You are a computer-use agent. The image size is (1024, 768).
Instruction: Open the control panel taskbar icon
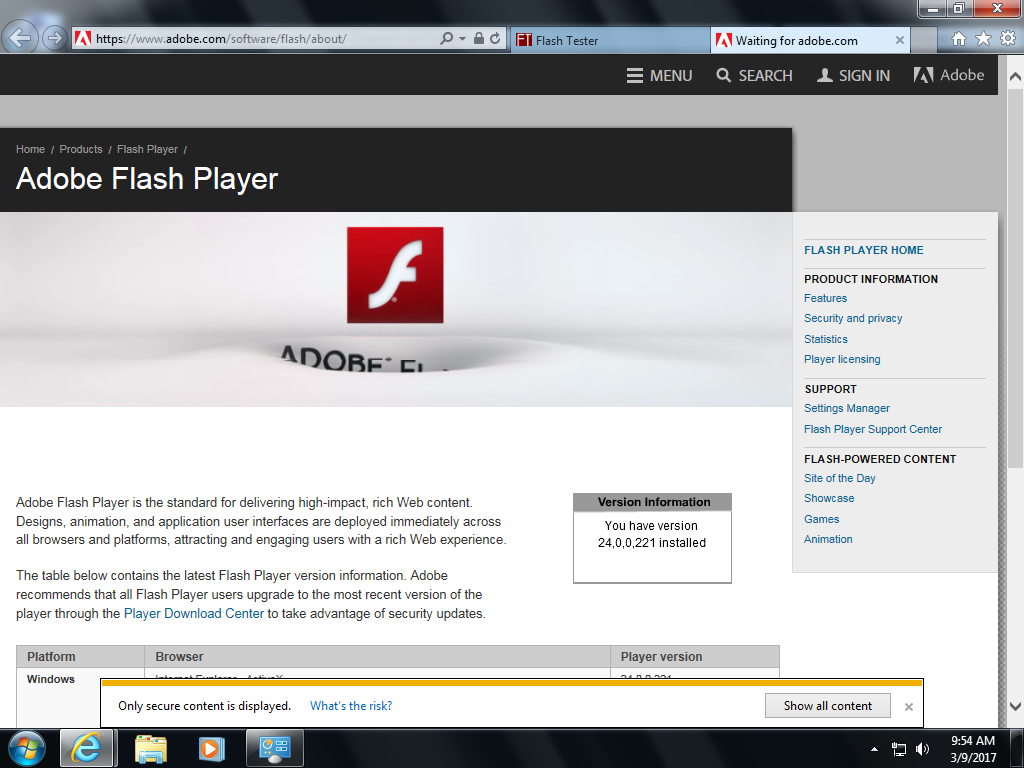click(x=274, y=748)
